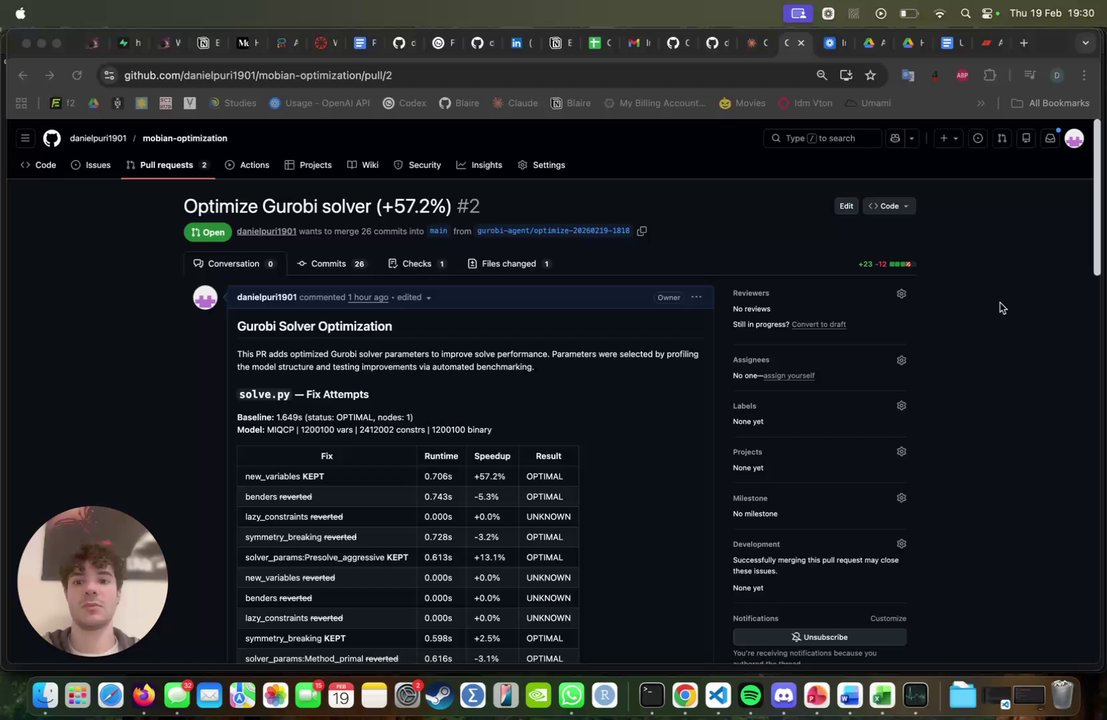Image resolution: width=1107 pixels, height=720 pixels.
Task: Open the Wiki repository tab
Action: (363, 165)
